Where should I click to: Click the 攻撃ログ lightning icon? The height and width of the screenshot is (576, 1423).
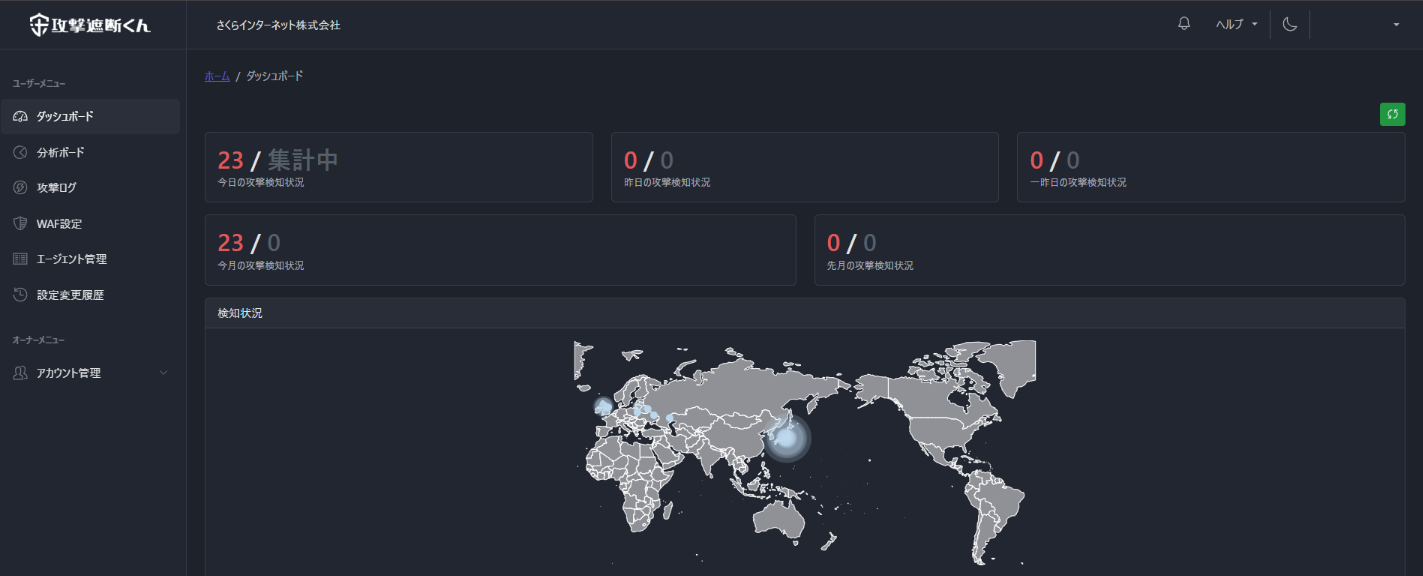point(20,188)
